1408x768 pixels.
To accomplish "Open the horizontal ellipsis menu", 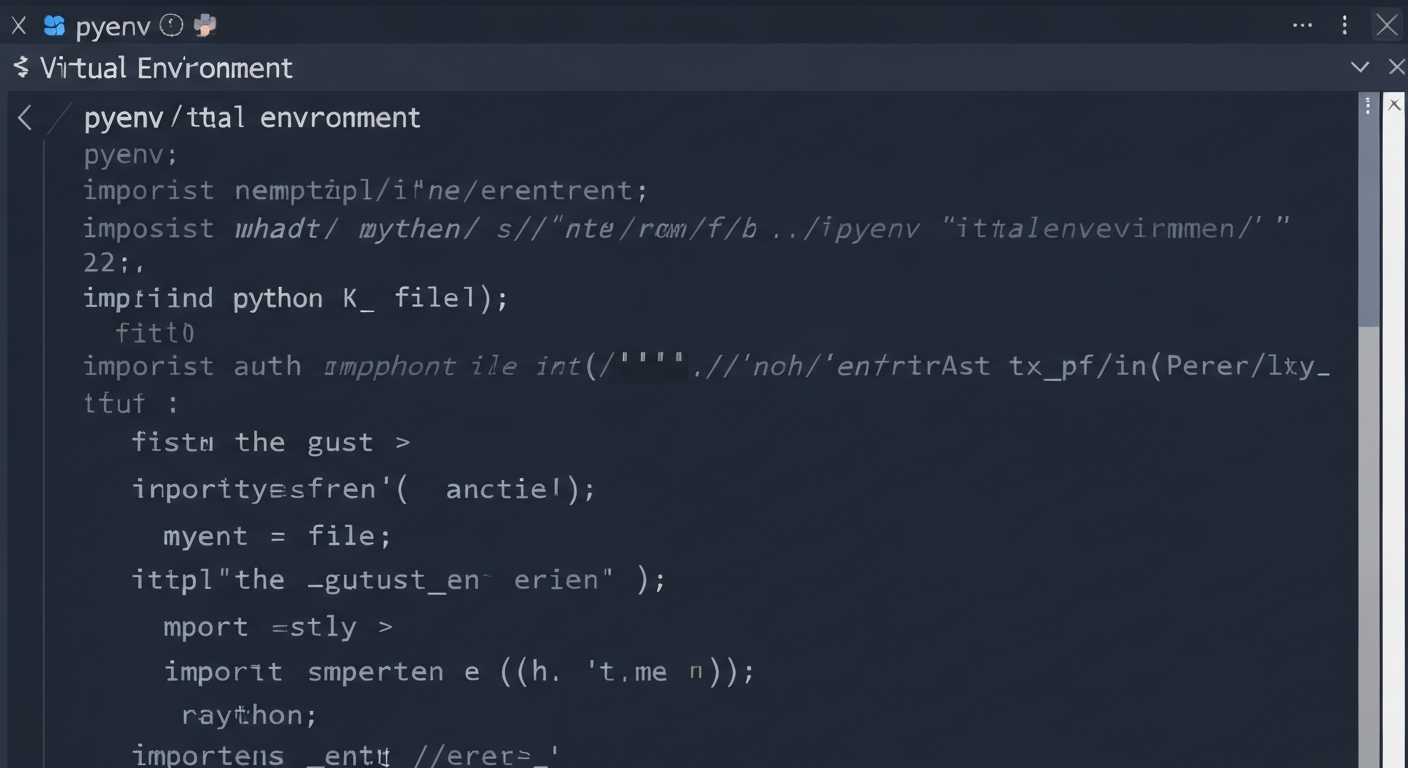I will [x=1302, y=26].
